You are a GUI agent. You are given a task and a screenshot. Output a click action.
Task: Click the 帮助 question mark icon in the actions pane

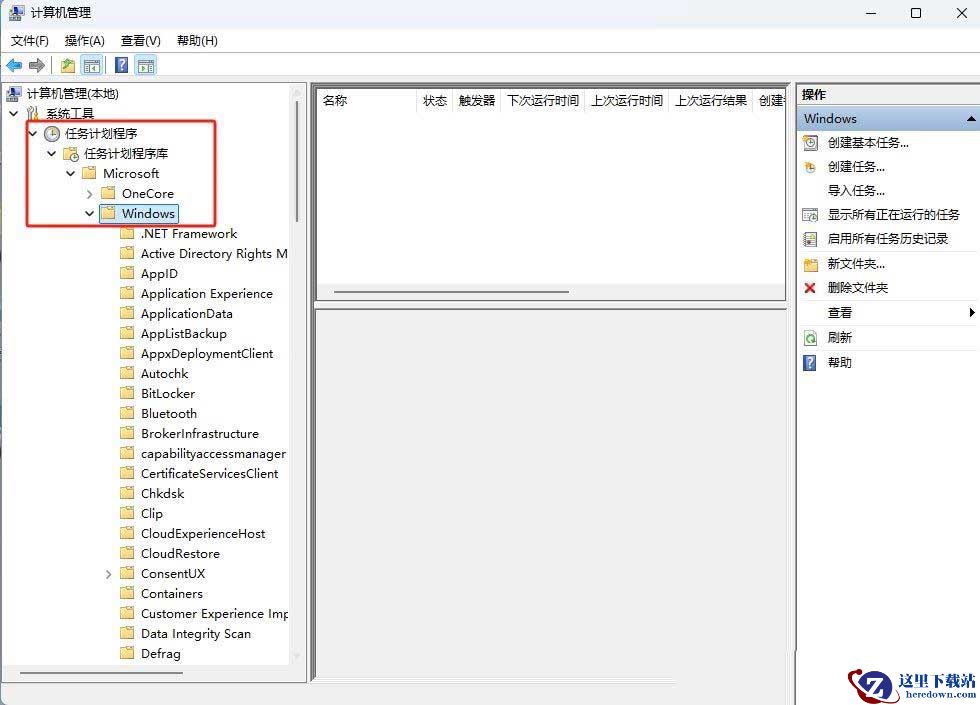(810, 362)
